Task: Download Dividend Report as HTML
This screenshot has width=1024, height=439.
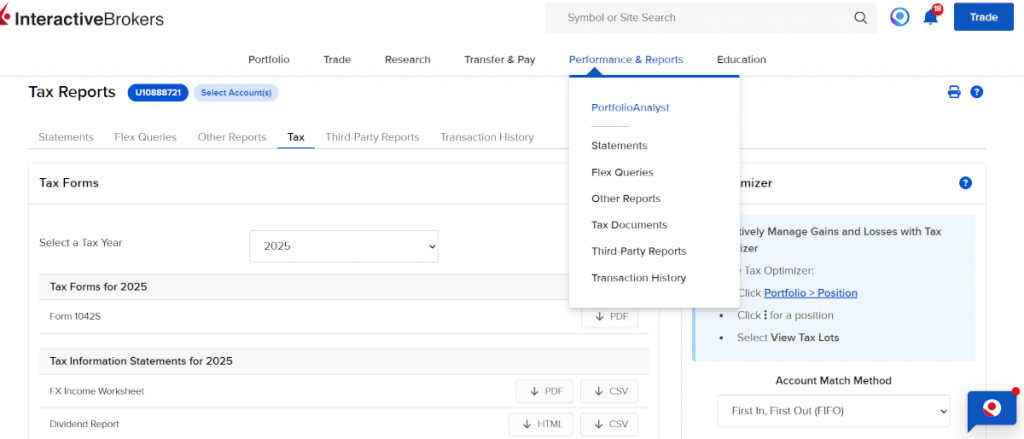Action: point(541,424)
